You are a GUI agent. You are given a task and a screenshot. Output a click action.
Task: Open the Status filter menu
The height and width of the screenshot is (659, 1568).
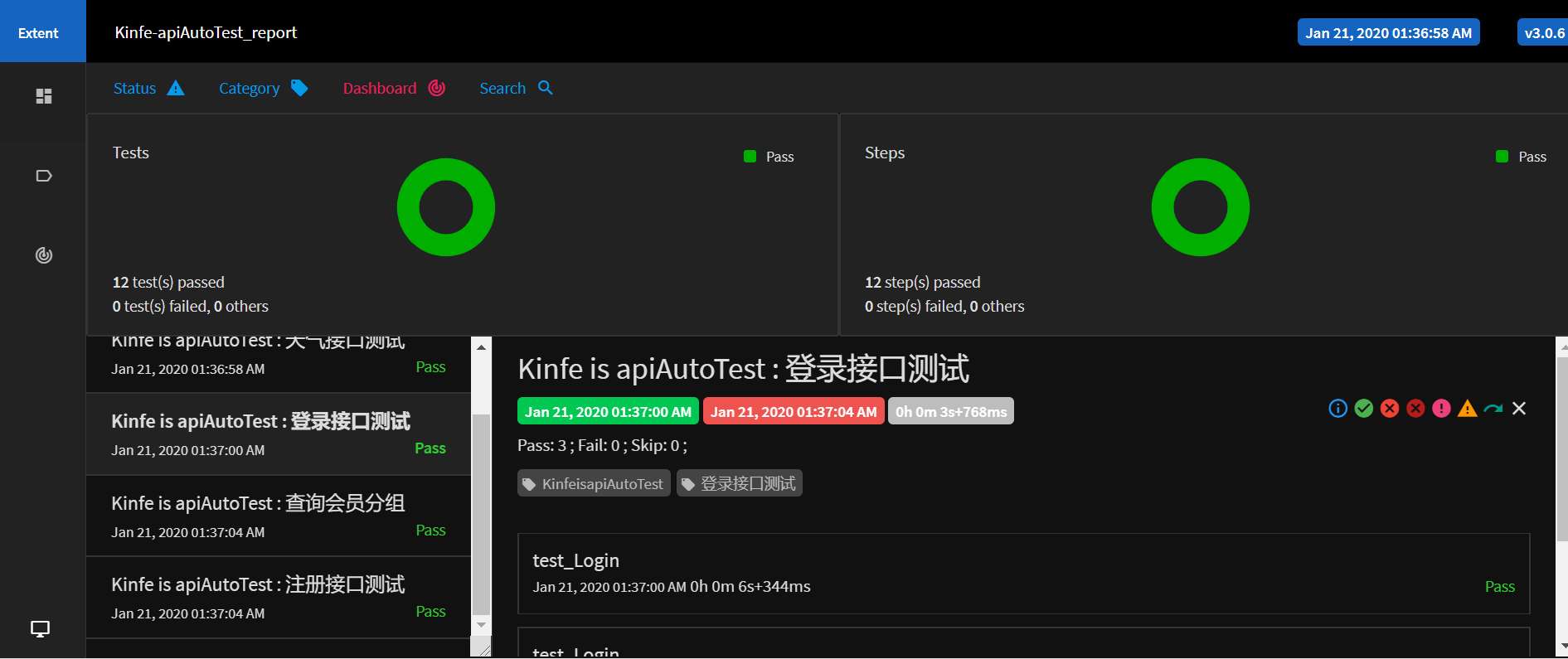tap(149, 88)
